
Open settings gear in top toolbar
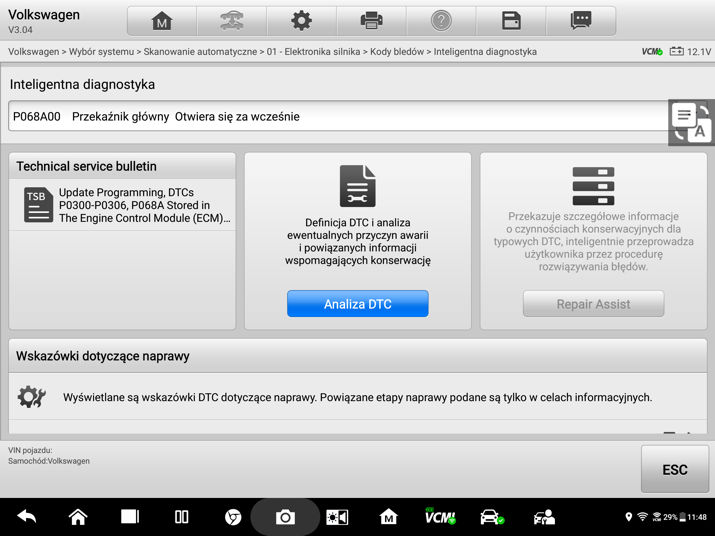[301, 21]
